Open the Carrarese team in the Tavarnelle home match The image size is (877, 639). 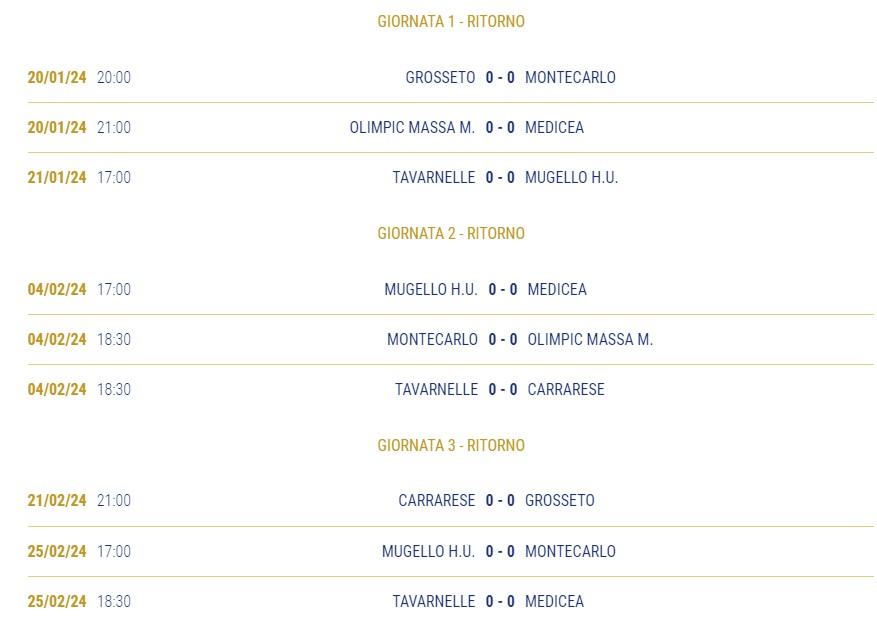click(566, 389)
